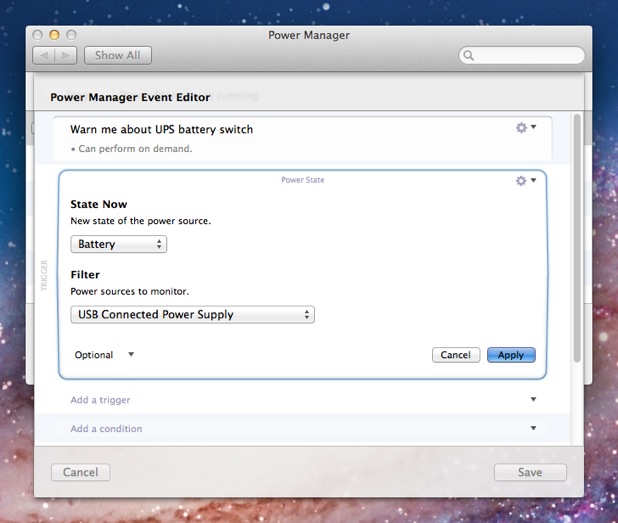
Task: Click the Filter heading
Action: coord(85,275)
